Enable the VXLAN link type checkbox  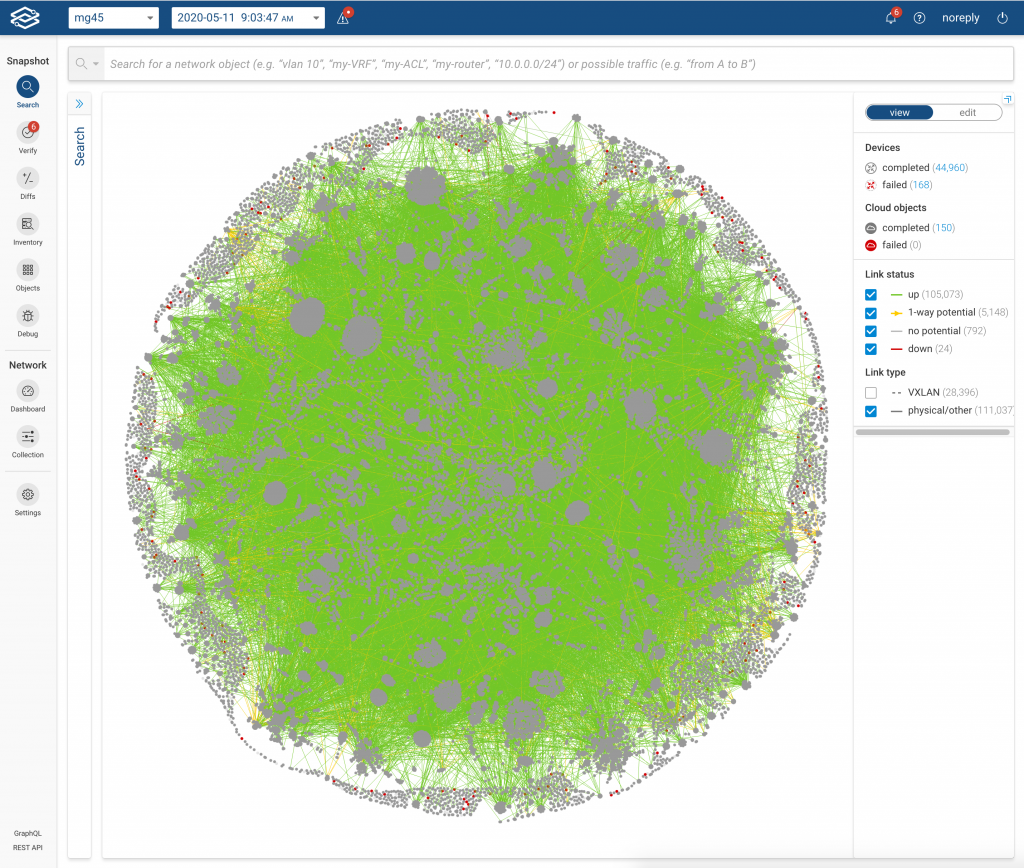coord(871,393)
